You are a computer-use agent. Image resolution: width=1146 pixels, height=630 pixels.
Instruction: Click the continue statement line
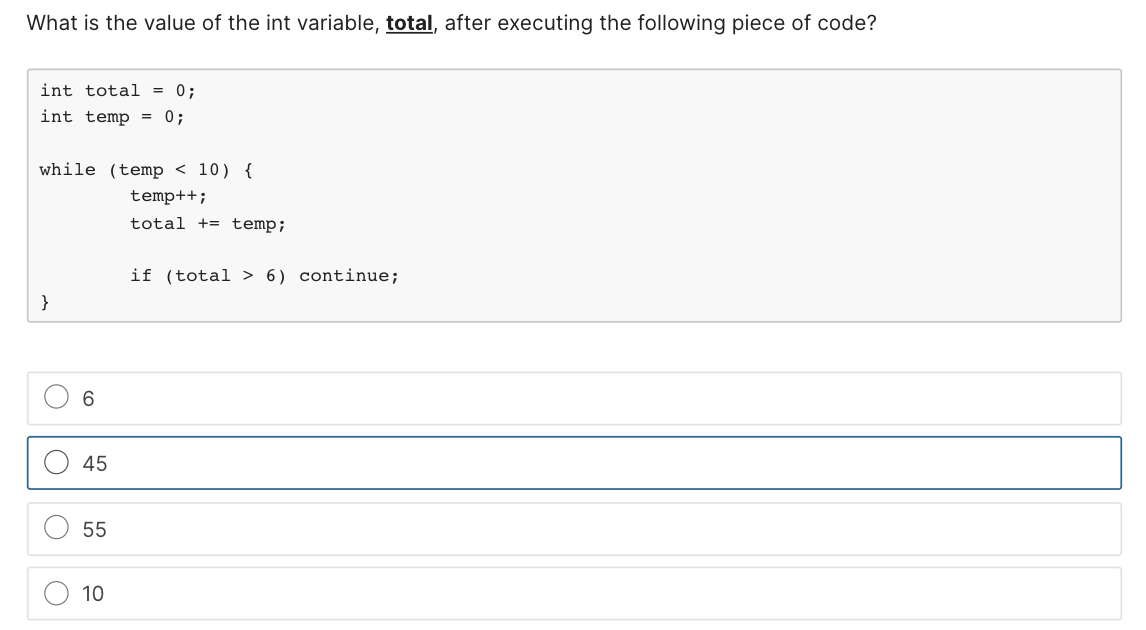click(264, 275)
